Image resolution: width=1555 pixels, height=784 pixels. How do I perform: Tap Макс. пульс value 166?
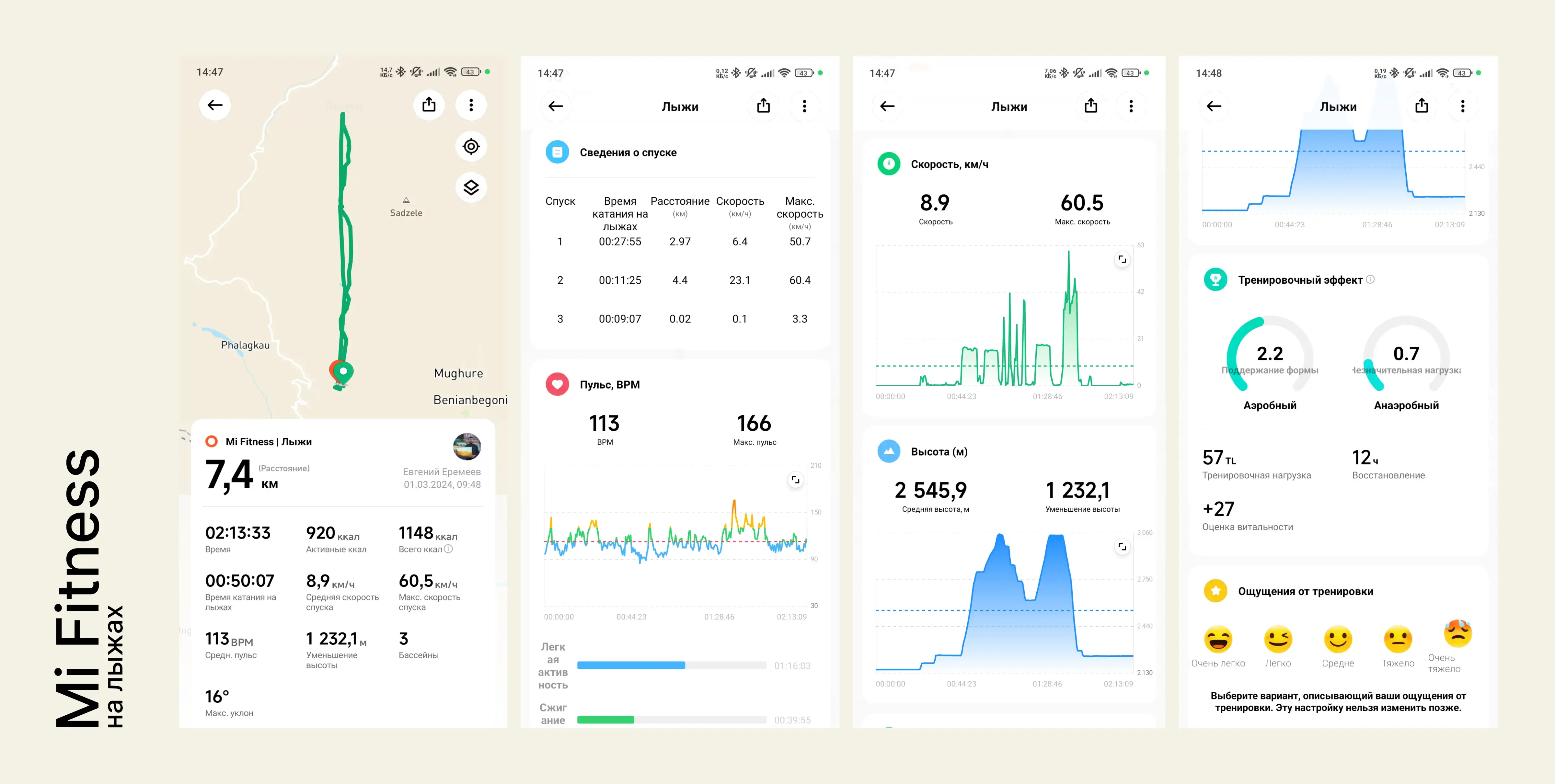tap(754, 424)
